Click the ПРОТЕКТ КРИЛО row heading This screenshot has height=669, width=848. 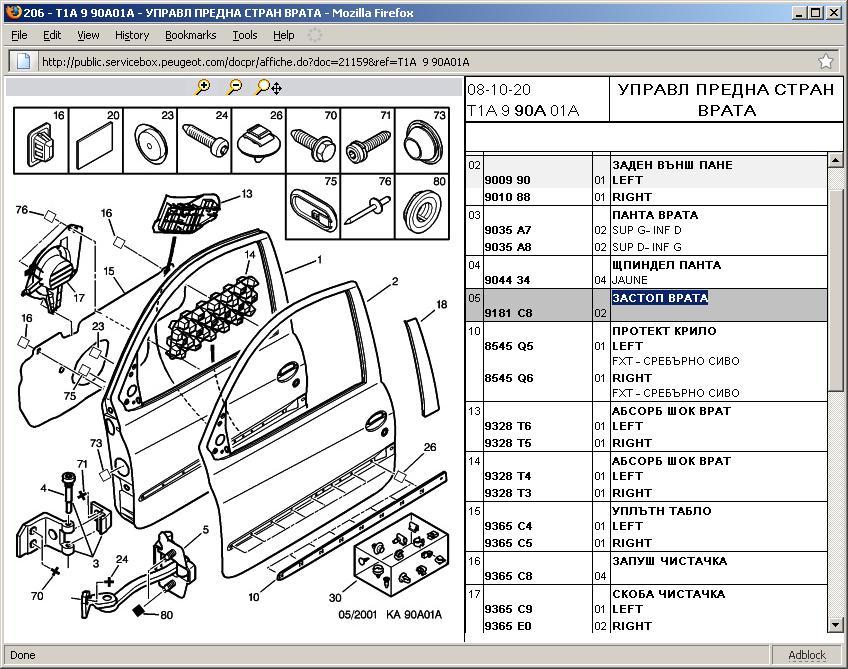(x=664, y=331)
